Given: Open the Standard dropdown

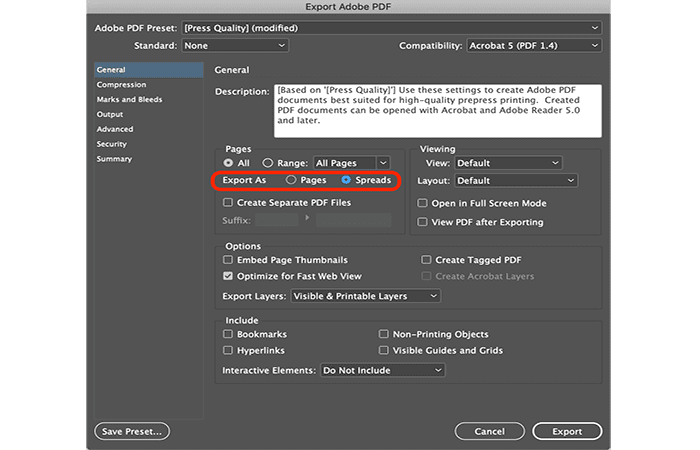Looking at the screenshot, I should 235,46.
